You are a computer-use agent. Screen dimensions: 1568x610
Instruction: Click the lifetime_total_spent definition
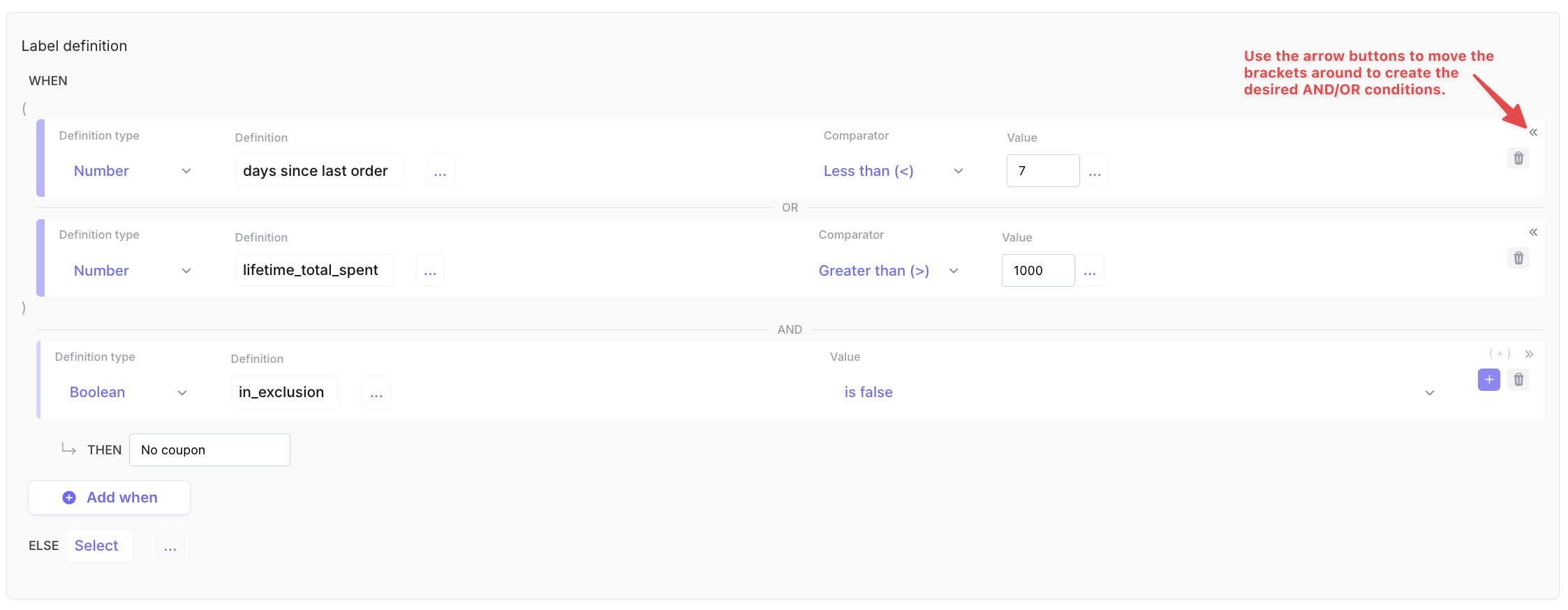pyautogui.click(x=314, y=271)
